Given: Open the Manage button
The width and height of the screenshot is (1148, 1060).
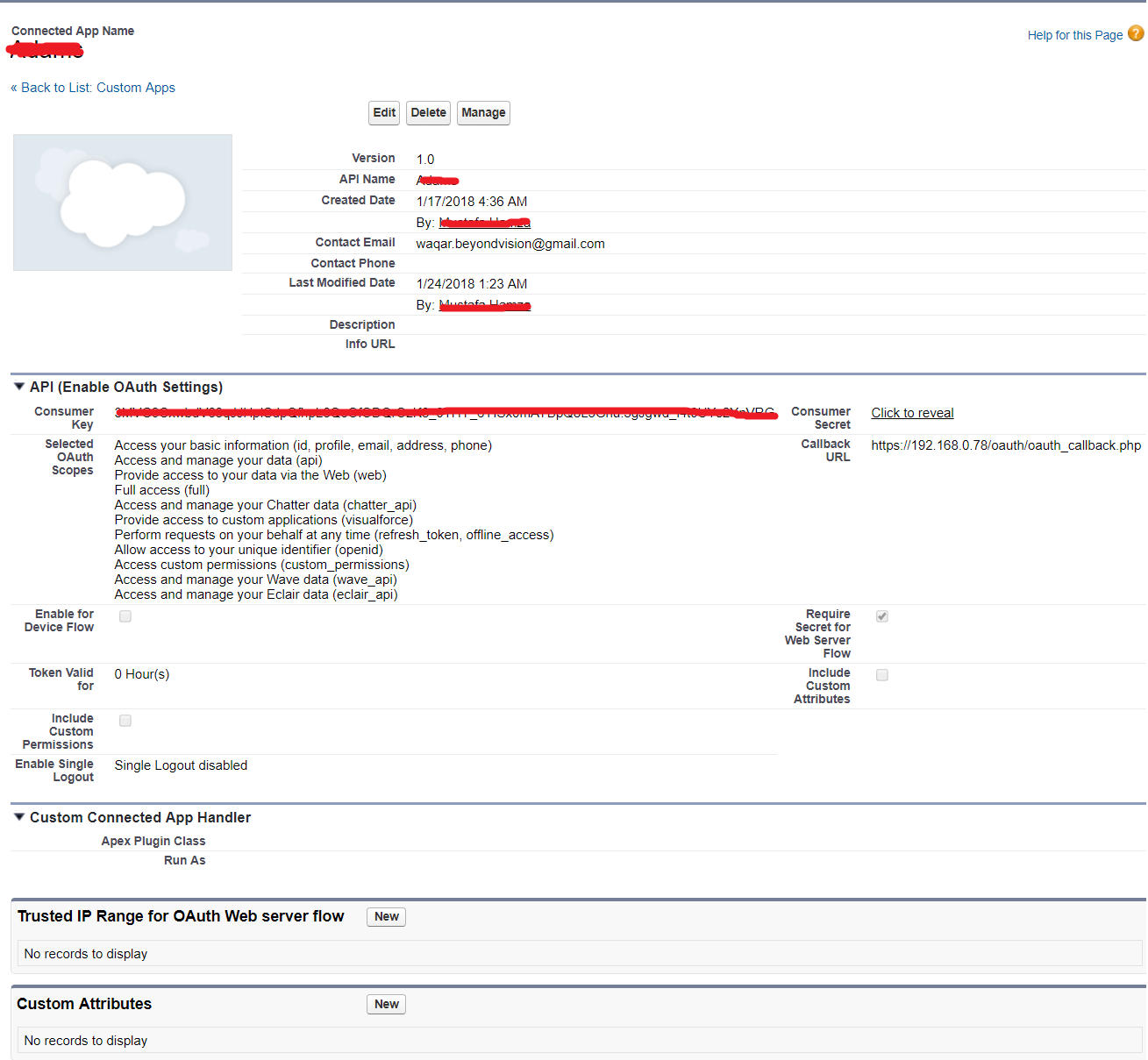Looking at the screenshot, I should pos(483,112).
